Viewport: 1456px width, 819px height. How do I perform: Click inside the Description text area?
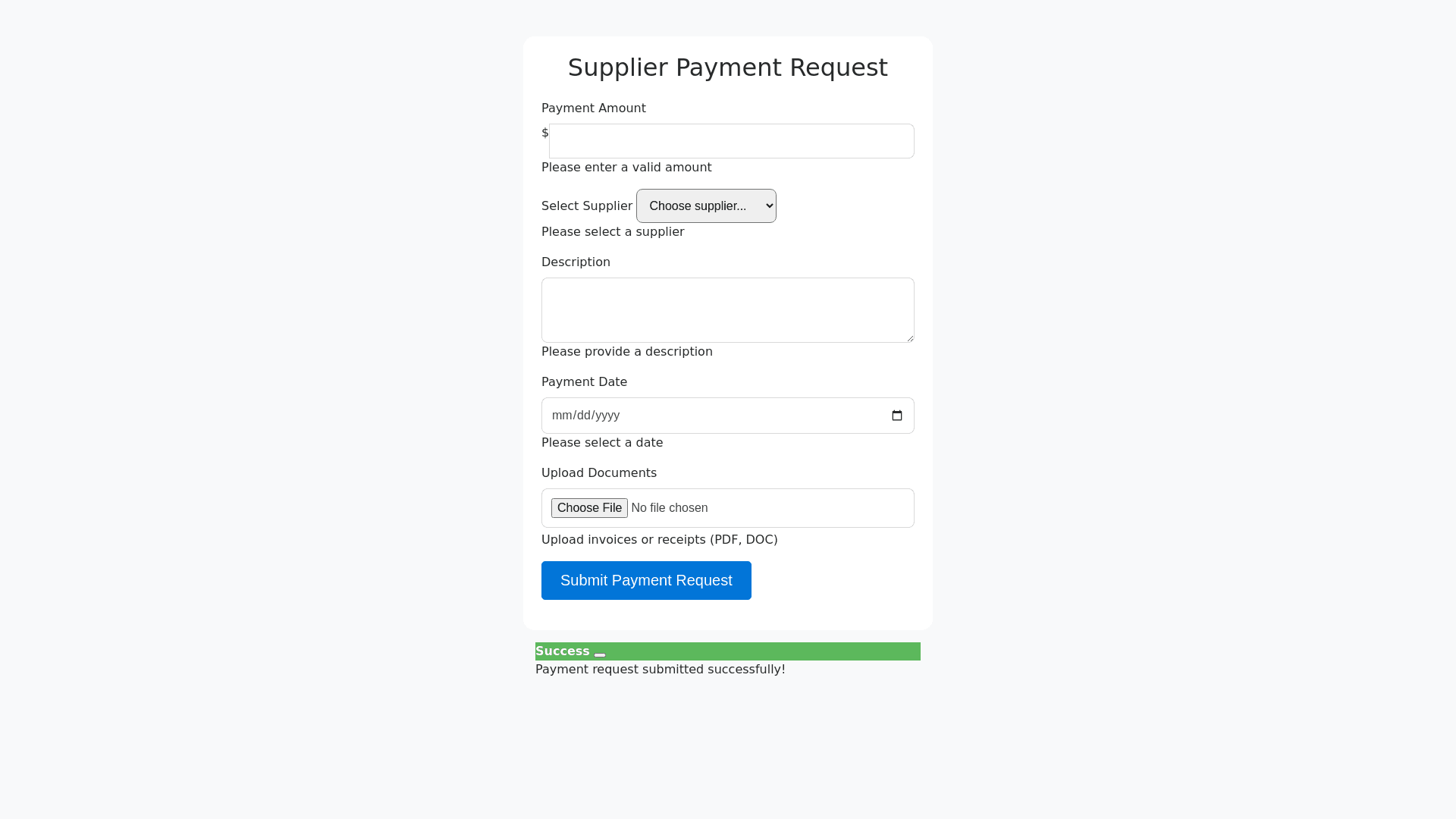[x=727, y=310]
